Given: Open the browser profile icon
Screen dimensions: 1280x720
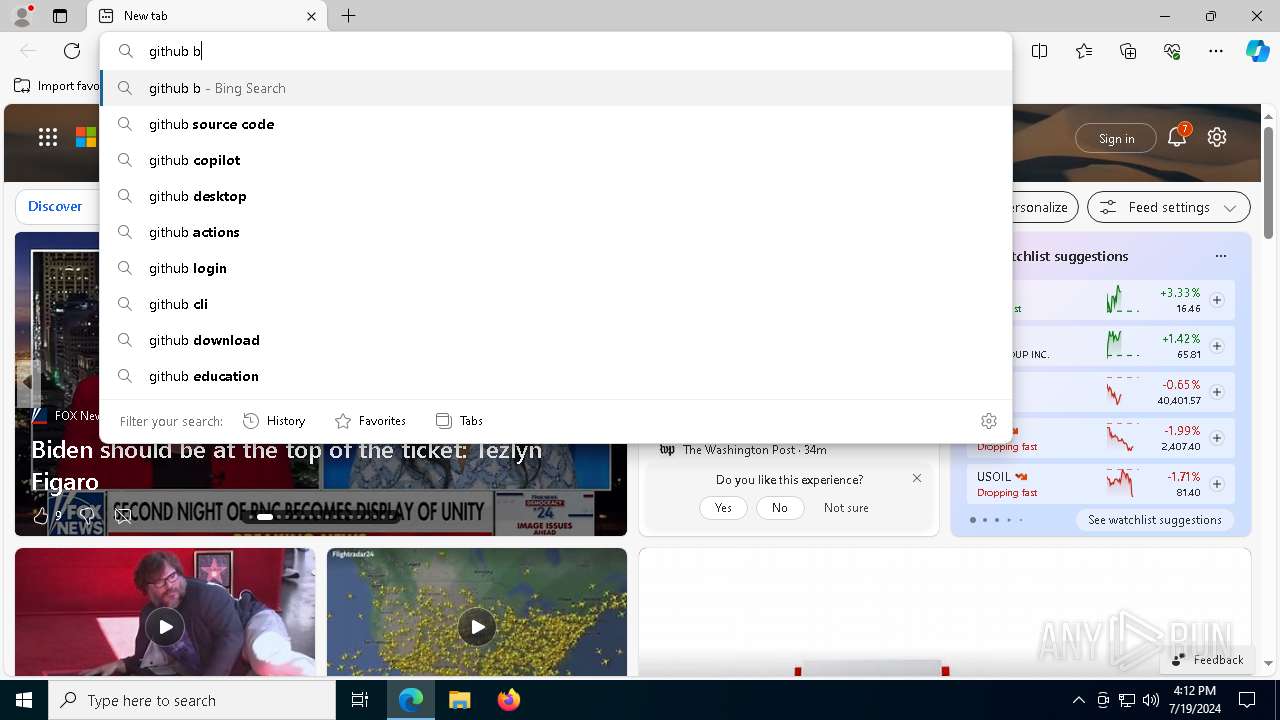Looking at the screenshot, I should click(x=21, y=16).
